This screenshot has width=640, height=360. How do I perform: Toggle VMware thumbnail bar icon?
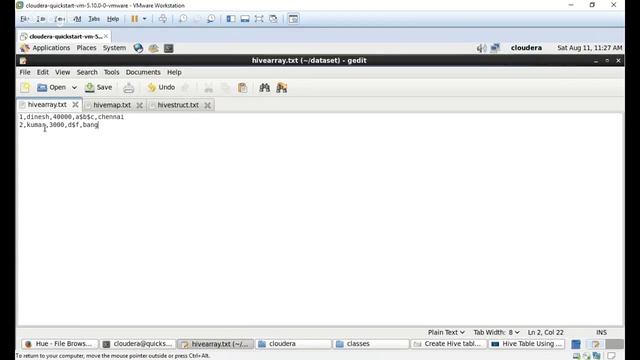tap(244, 19)
